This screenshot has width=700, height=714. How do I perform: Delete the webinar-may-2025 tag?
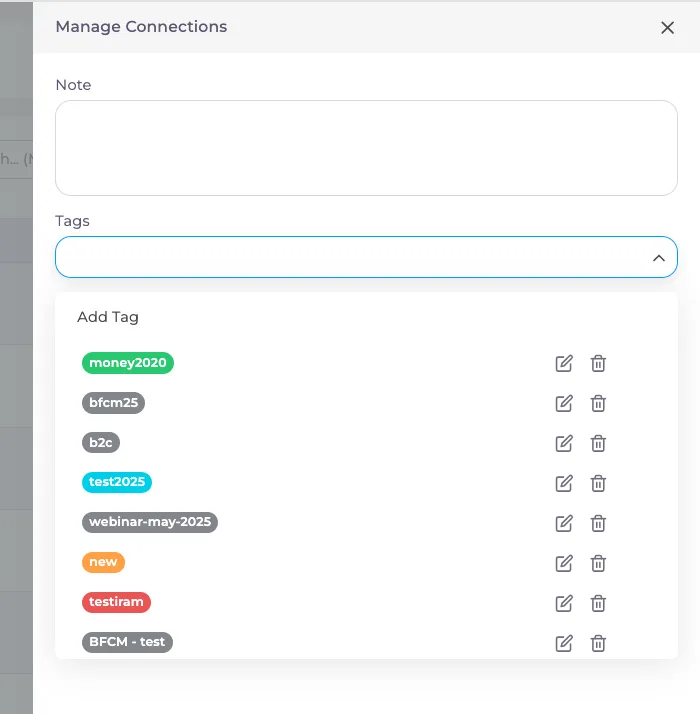(598, 523)
